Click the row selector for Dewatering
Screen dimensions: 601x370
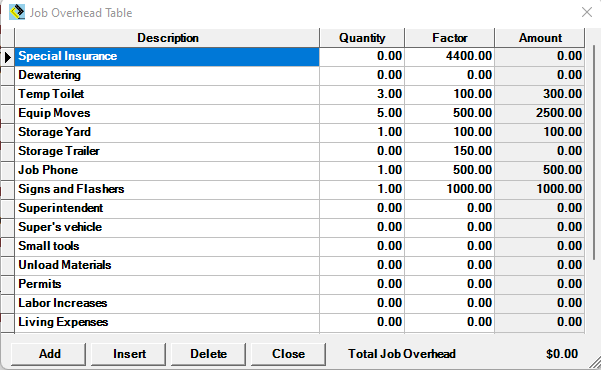[8, 76]
